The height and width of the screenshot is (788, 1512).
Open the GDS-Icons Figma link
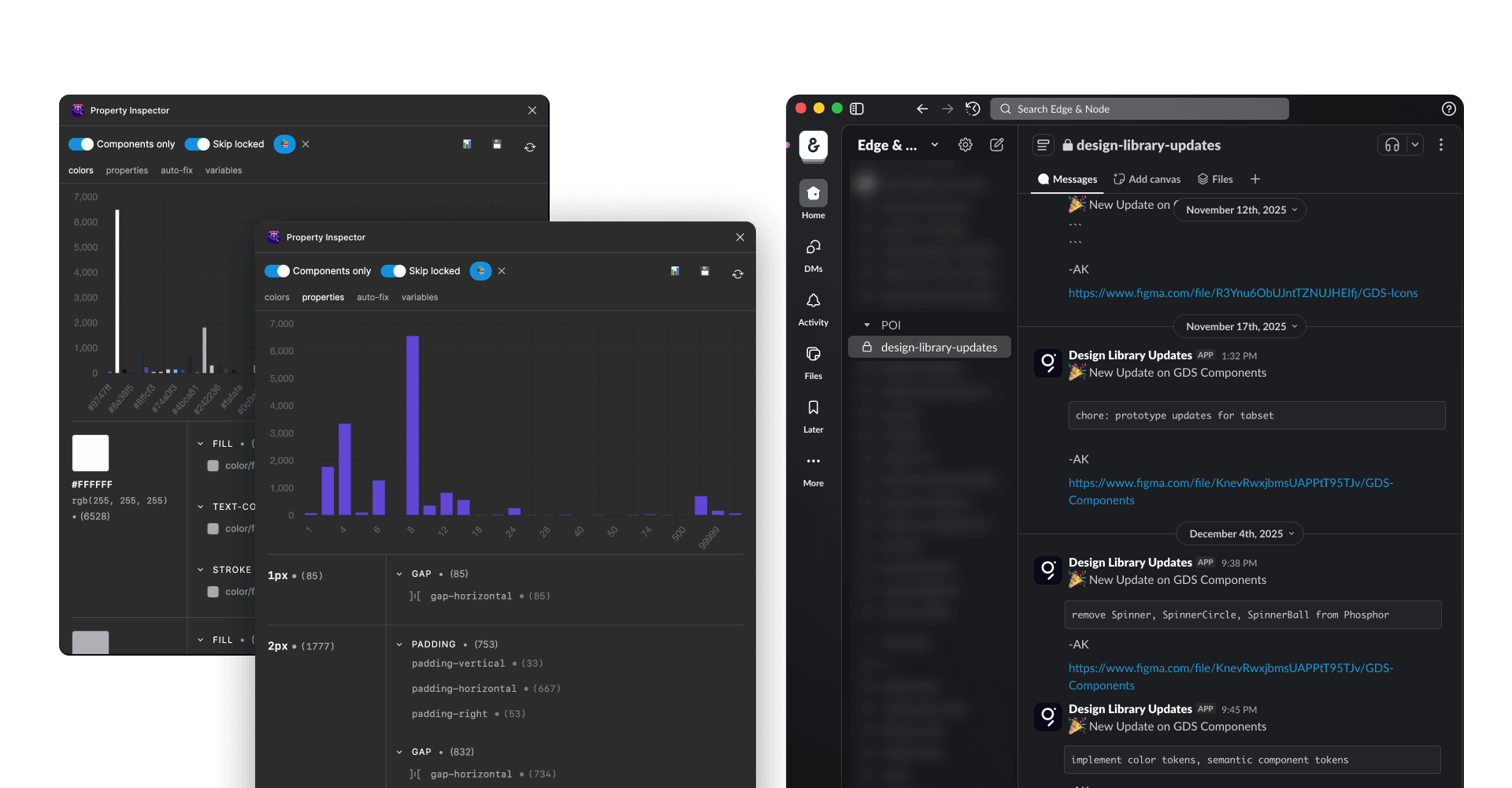pos(1243,293)
